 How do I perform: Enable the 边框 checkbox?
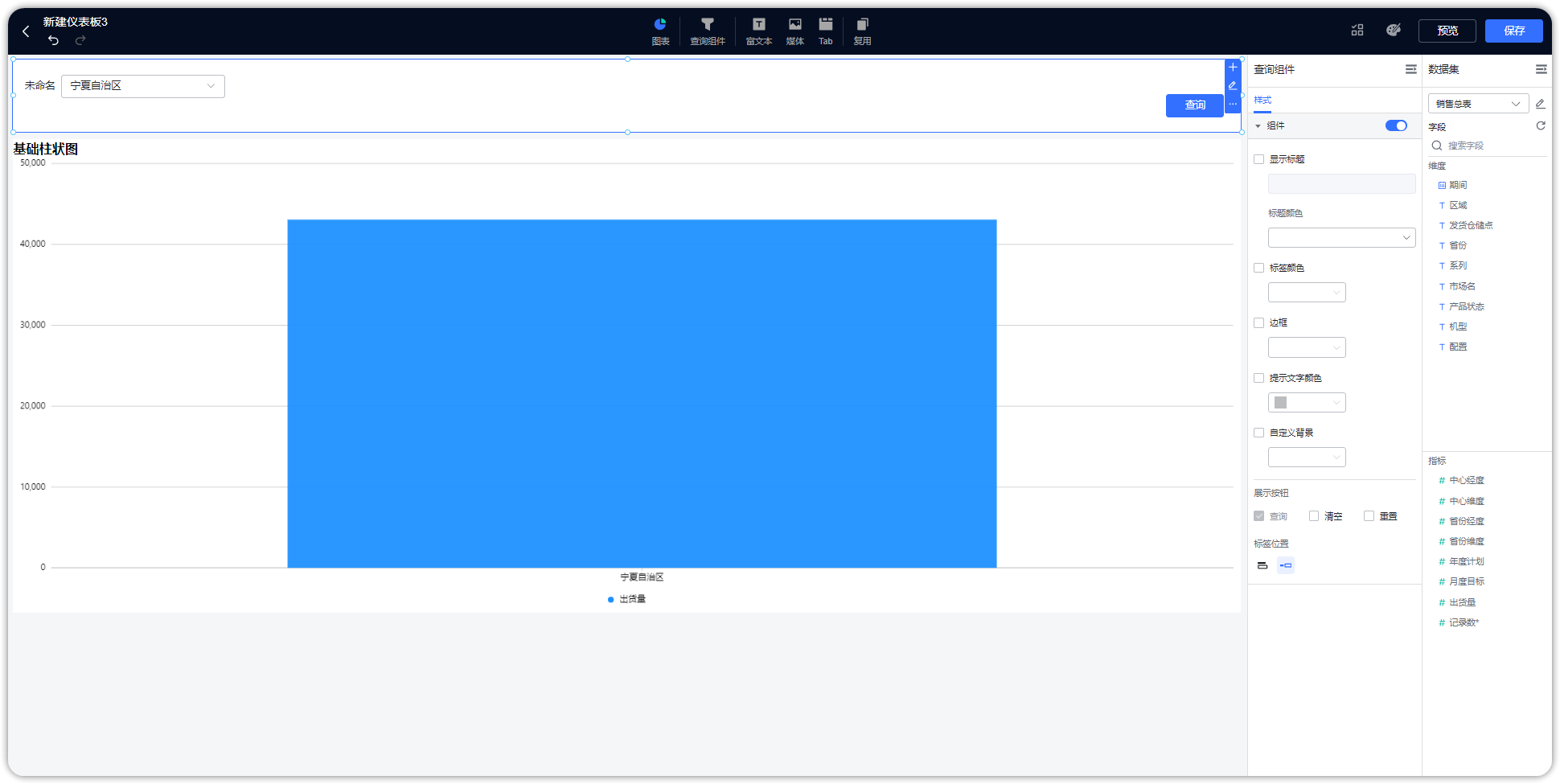click(1259, 322)
